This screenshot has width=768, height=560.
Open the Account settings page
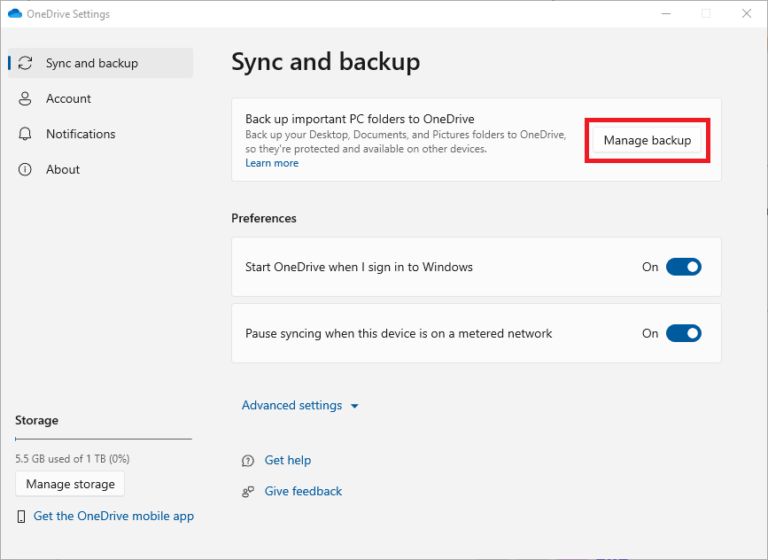(x=101, y=98)
